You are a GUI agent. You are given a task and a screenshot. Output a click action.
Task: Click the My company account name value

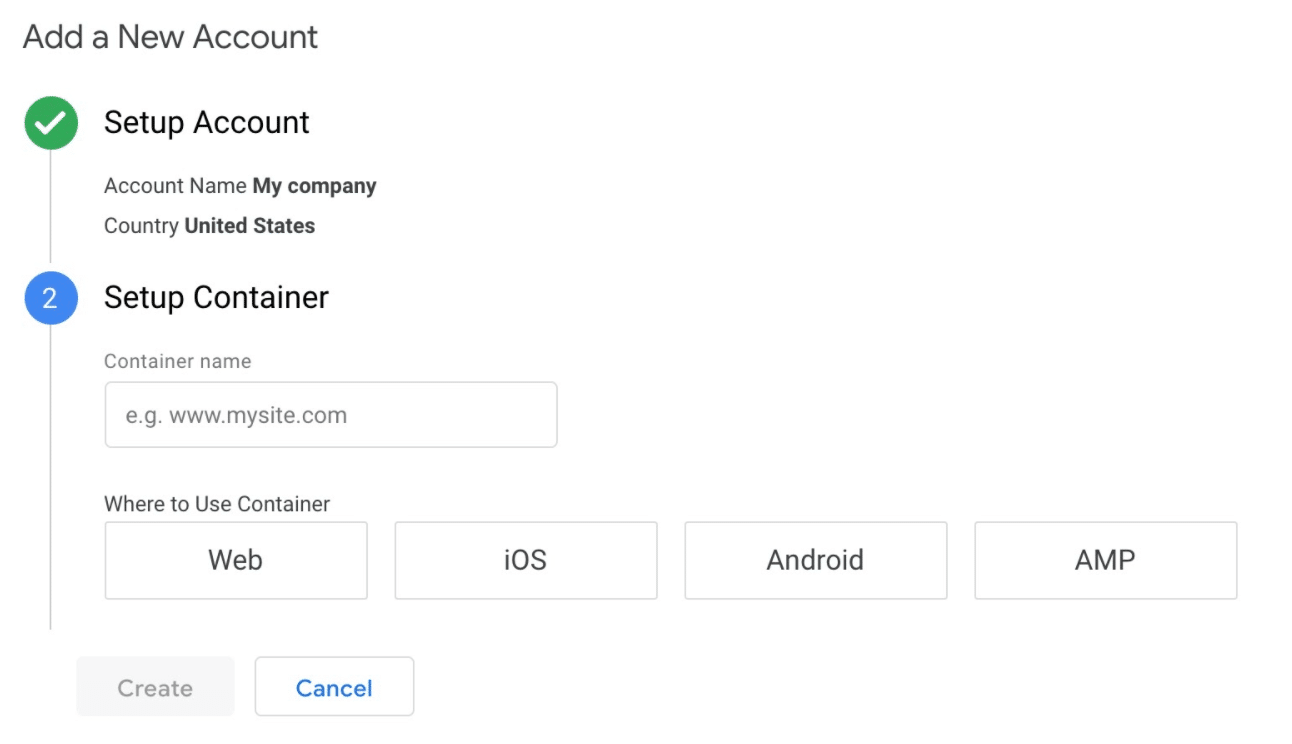[x=314, y=186]
